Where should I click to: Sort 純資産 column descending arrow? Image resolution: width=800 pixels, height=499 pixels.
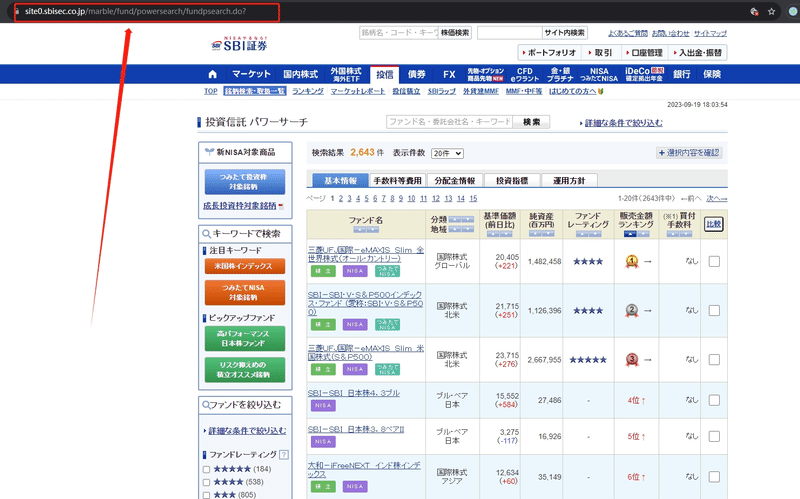point(548,234)
